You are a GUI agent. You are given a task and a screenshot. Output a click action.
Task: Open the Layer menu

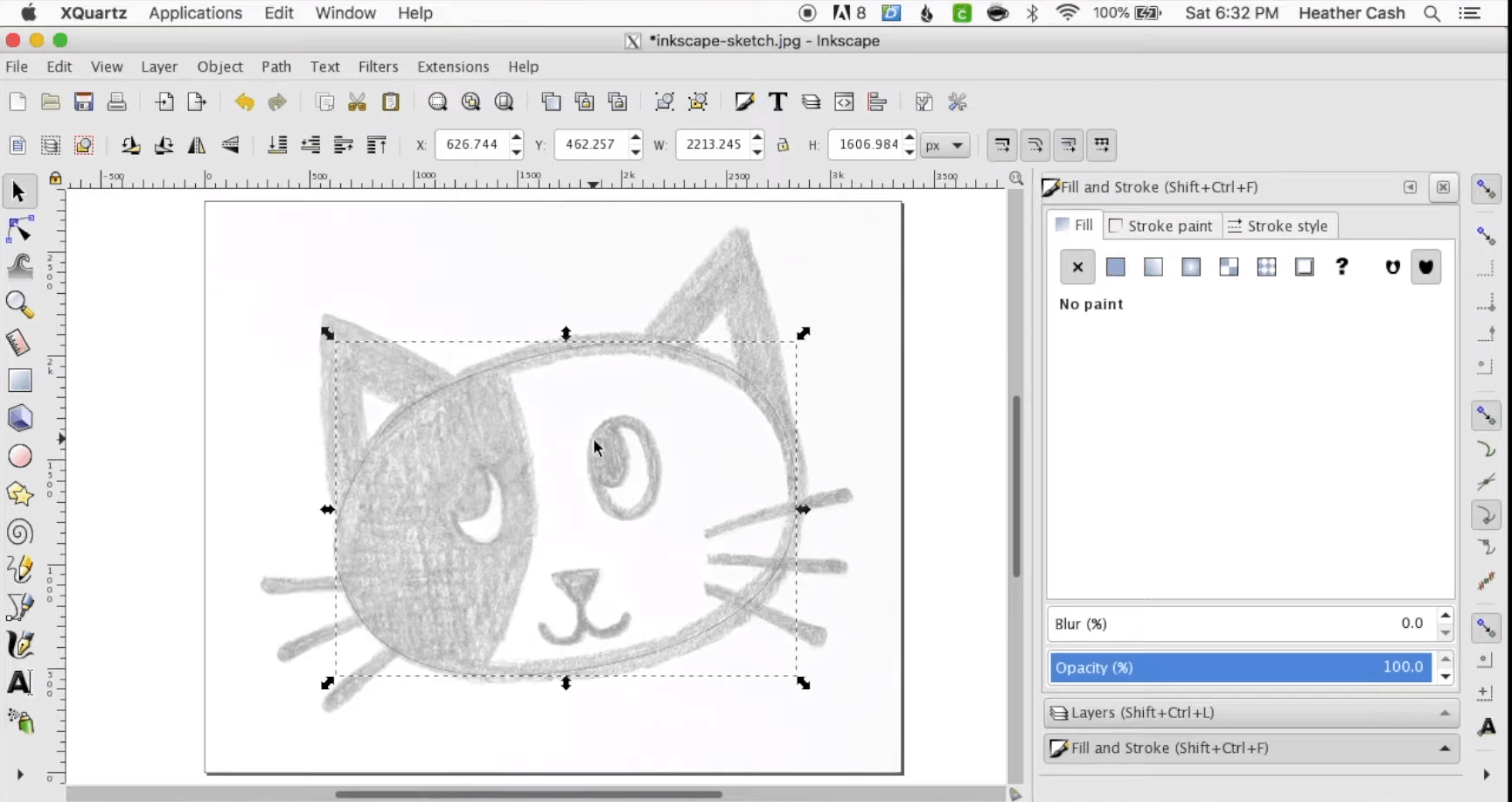tap(159, 66)
